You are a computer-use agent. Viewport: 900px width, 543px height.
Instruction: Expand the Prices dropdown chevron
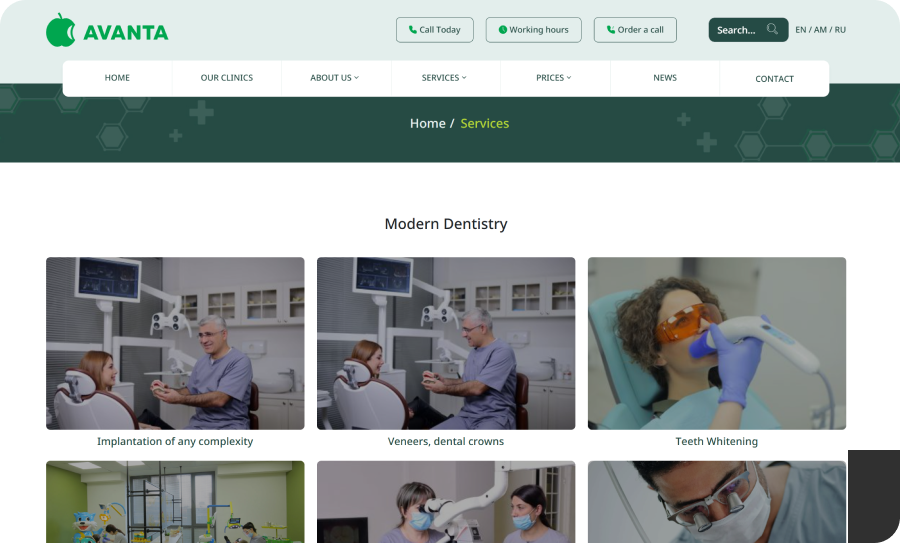[x=569, y=77]
